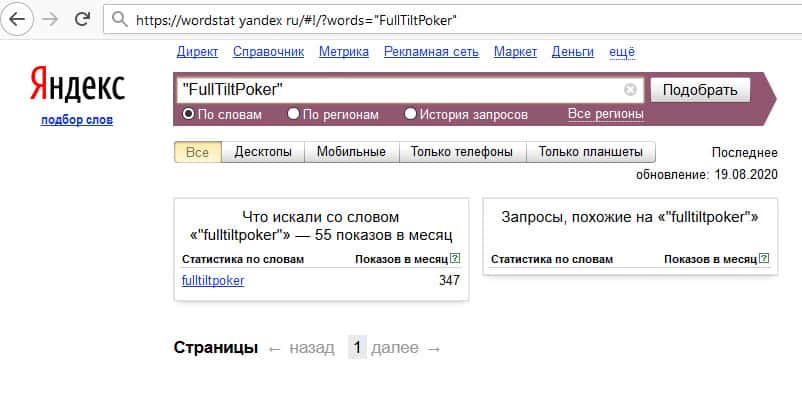The height and width of the screenshot is (403, 802).
Task: Click the "FullTiltPoker" search input field
Action: point(400,89)
